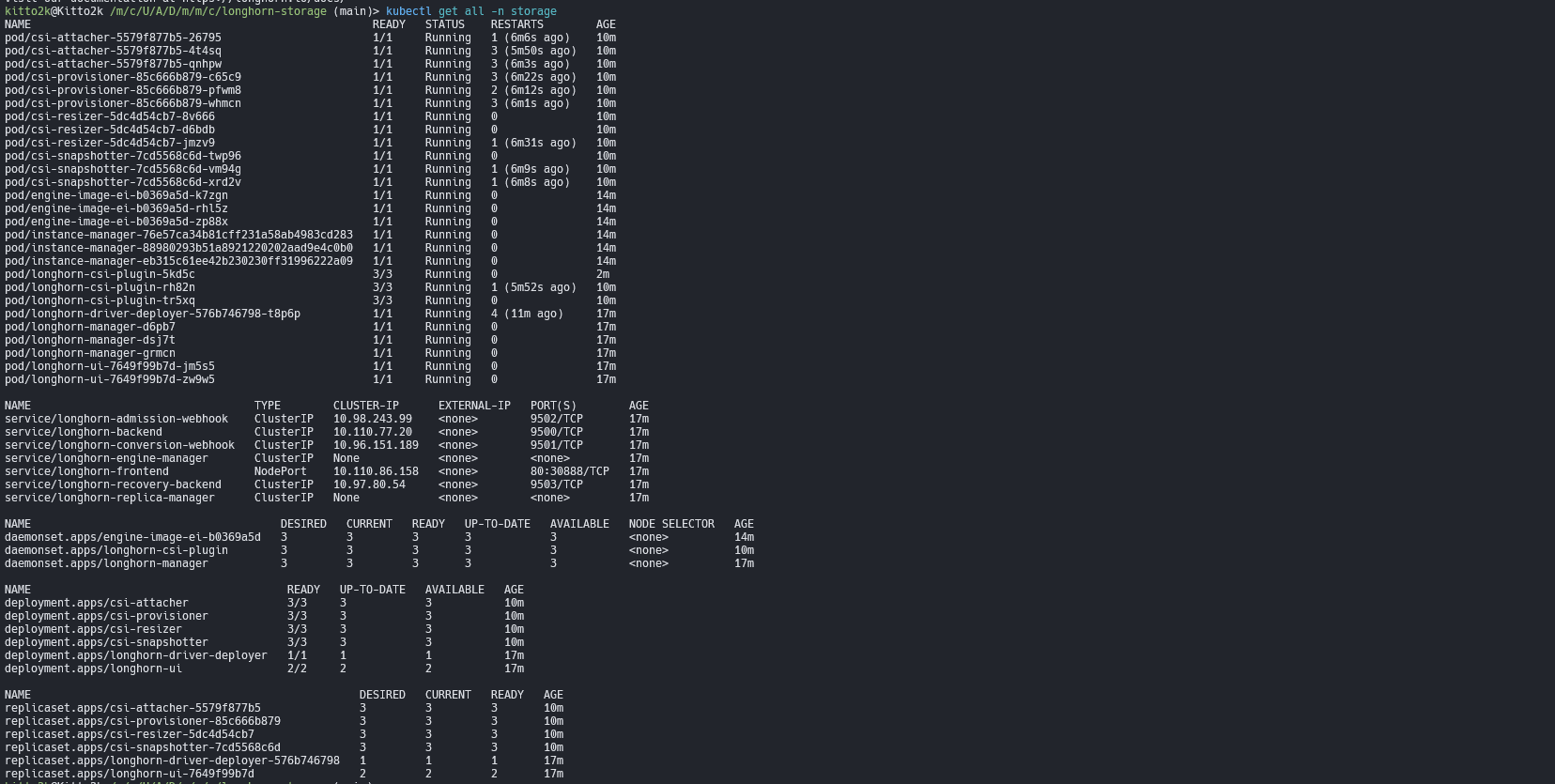Click port value 9503/TCP
Viewport: 1555px width, 784px height.
click(557, 484)
